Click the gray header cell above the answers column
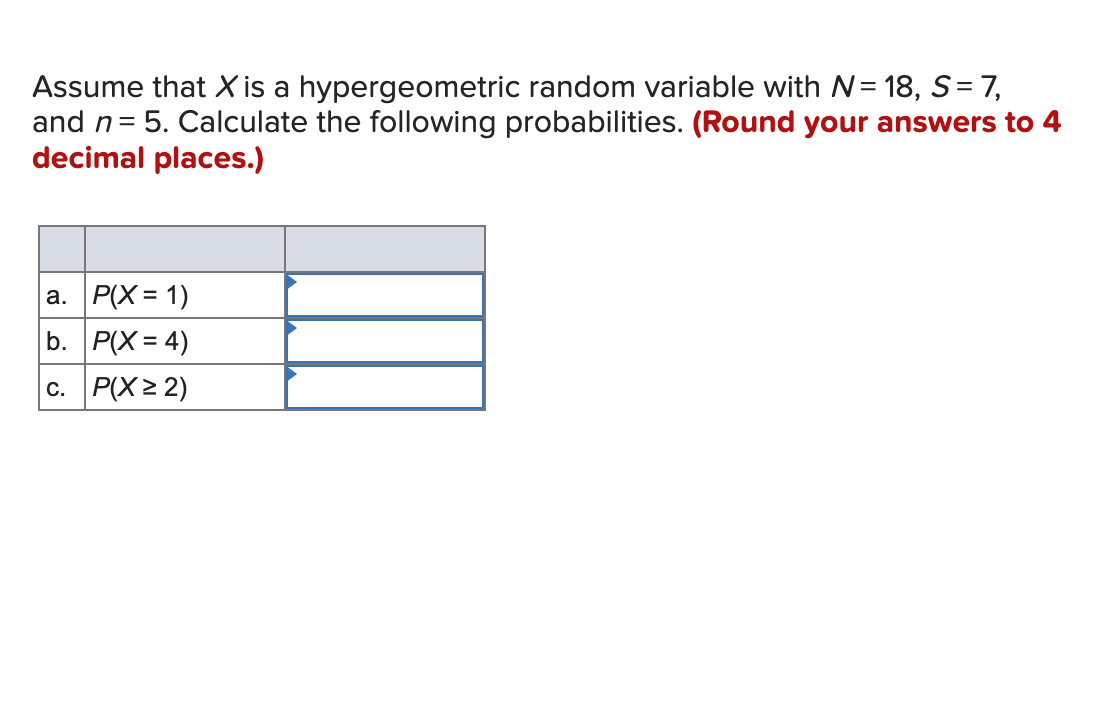The image size is (1098, 720). (x=385, y=248)
